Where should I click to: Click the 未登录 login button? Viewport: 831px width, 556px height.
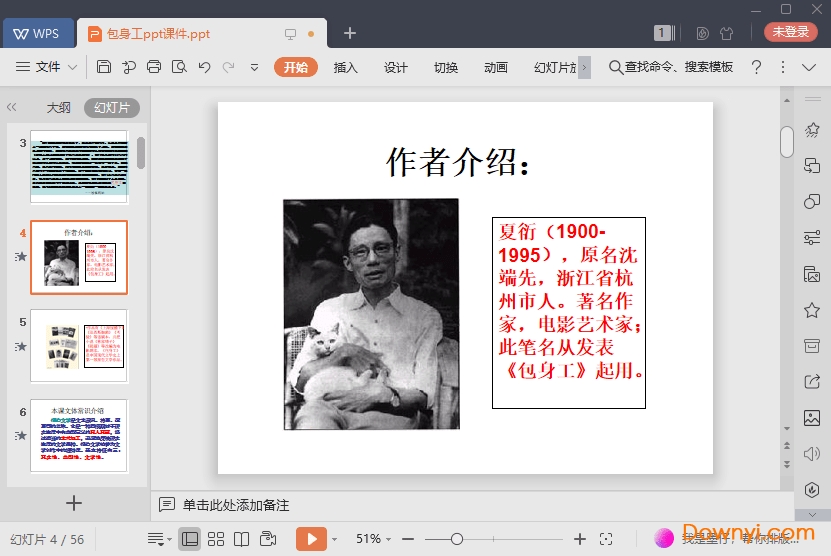point(790,32)
